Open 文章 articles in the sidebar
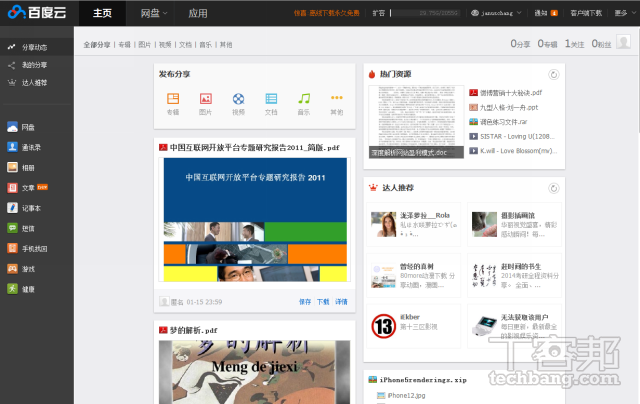This screenshot has width=640, height=404. pyautogui.click(x=27, y=188)
